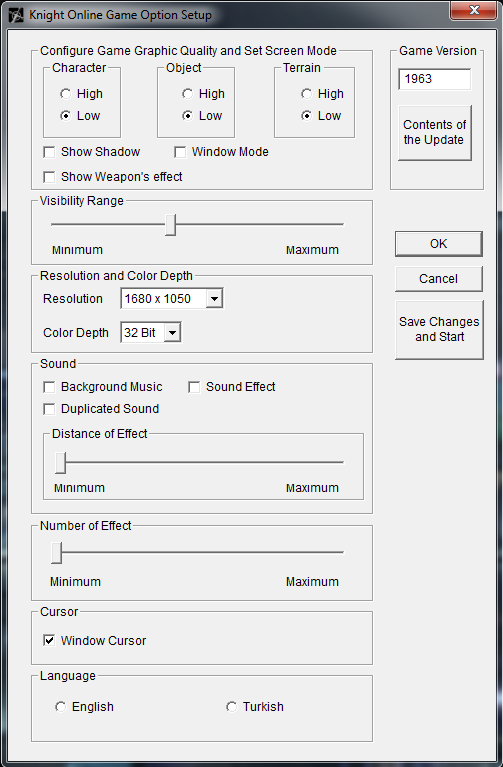Select High for Character quality

click(x=65, y=93)
